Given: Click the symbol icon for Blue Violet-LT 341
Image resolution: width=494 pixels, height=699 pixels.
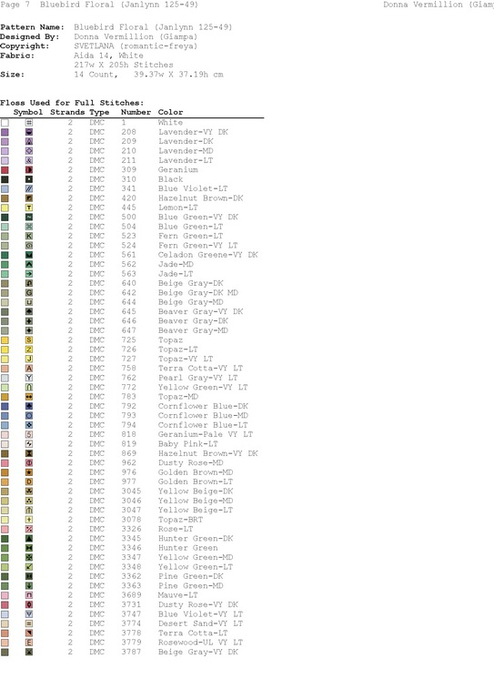Looking at the screenshot, I should [29, 189].
